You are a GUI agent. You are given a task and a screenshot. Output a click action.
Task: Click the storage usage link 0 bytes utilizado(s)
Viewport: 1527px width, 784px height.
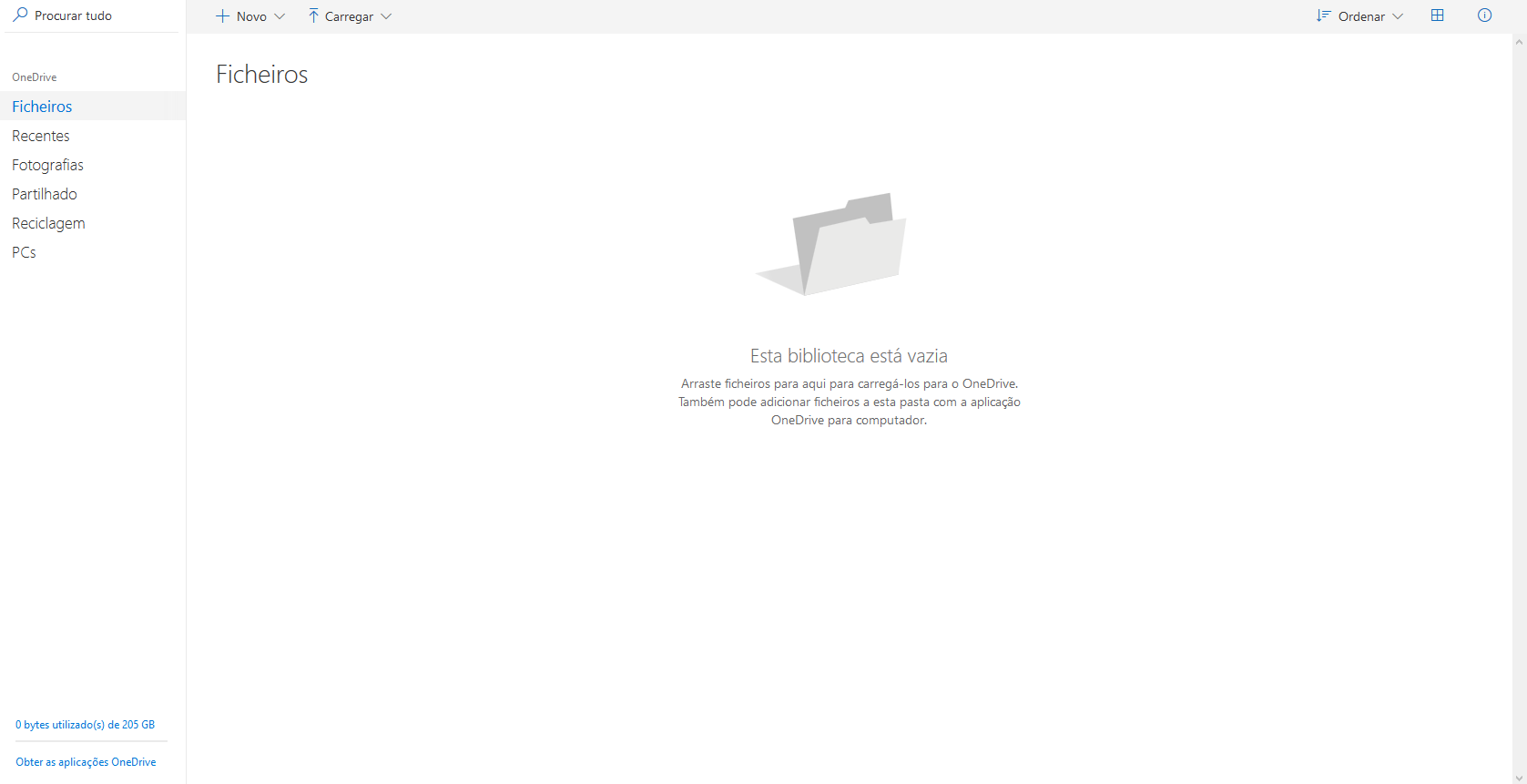tap(85, 725)
